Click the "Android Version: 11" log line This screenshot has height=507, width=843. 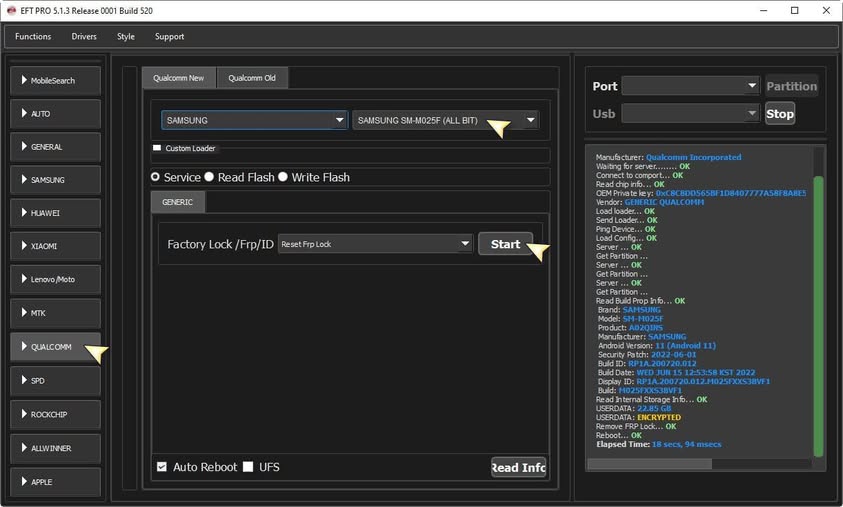point(656,346)
